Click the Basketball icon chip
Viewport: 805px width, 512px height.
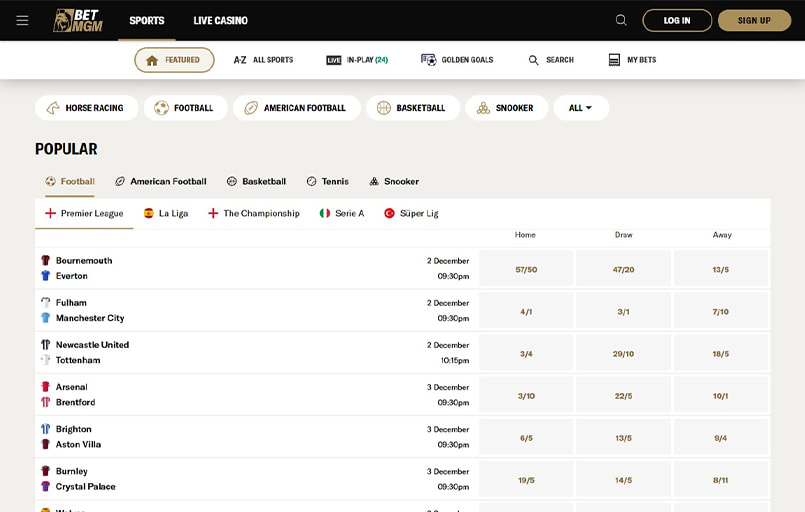pyautogui.click(x=384, y=108)
